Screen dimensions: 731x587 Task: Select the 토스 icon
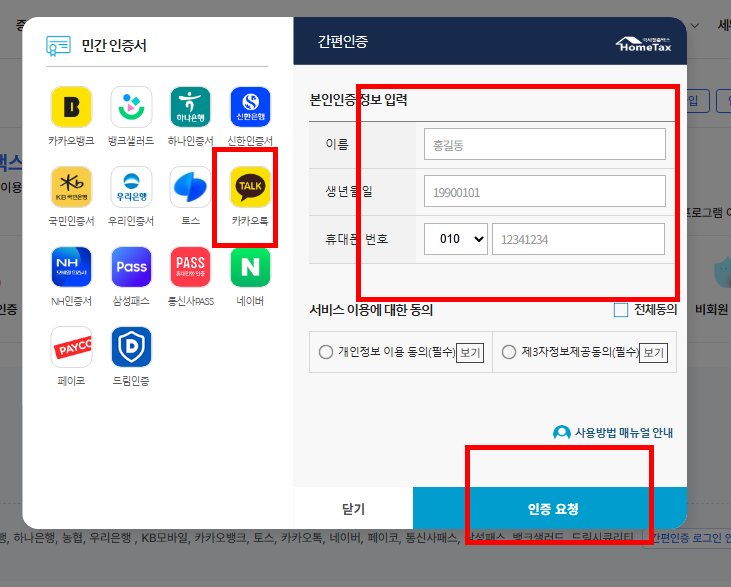coord(190,187)
